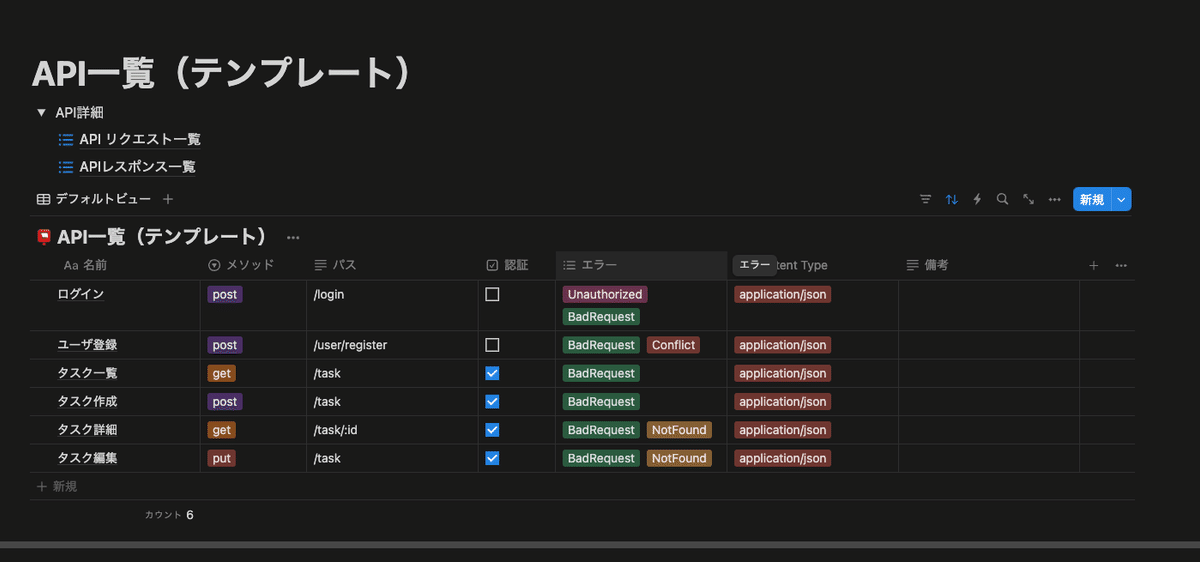
Task: Click the Unauthorized error tag
Action: click(x=605, y=295)
